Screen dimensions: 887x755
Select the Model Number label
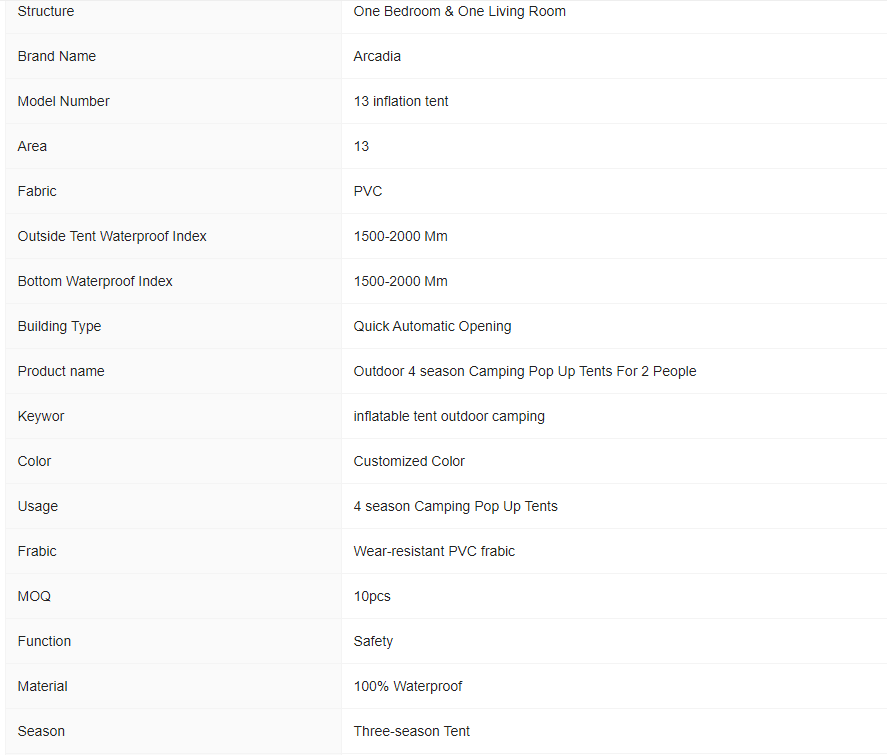(x=63, y=101)
